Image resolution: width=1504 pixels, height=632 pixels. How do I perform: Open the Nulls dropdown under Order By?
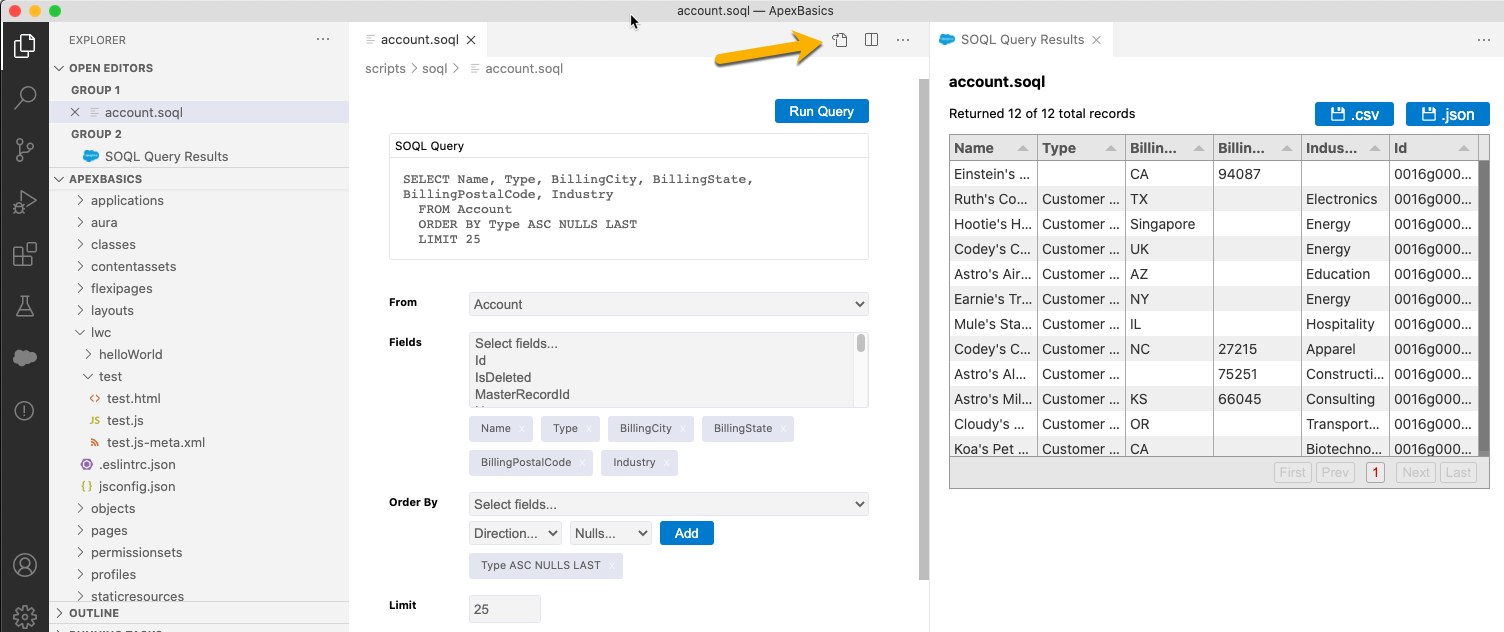610,533
